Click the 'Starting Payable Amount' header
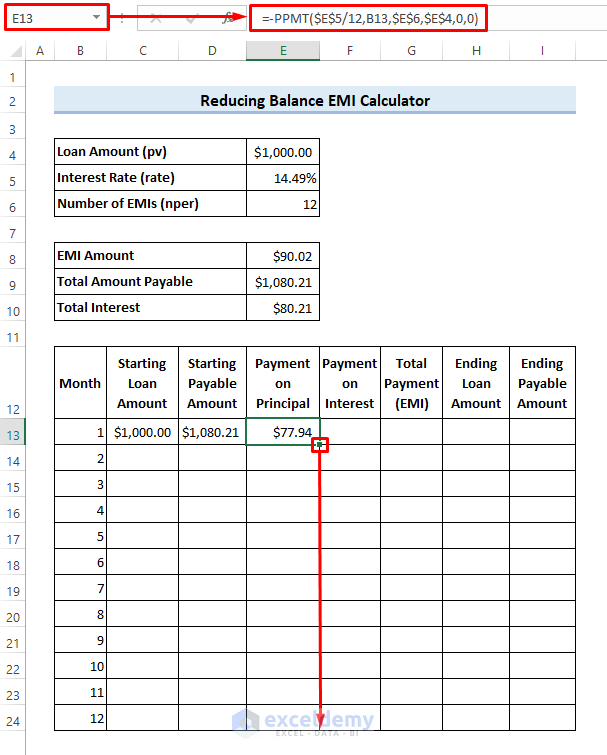The image size is (607, 755). click(212, 383)
